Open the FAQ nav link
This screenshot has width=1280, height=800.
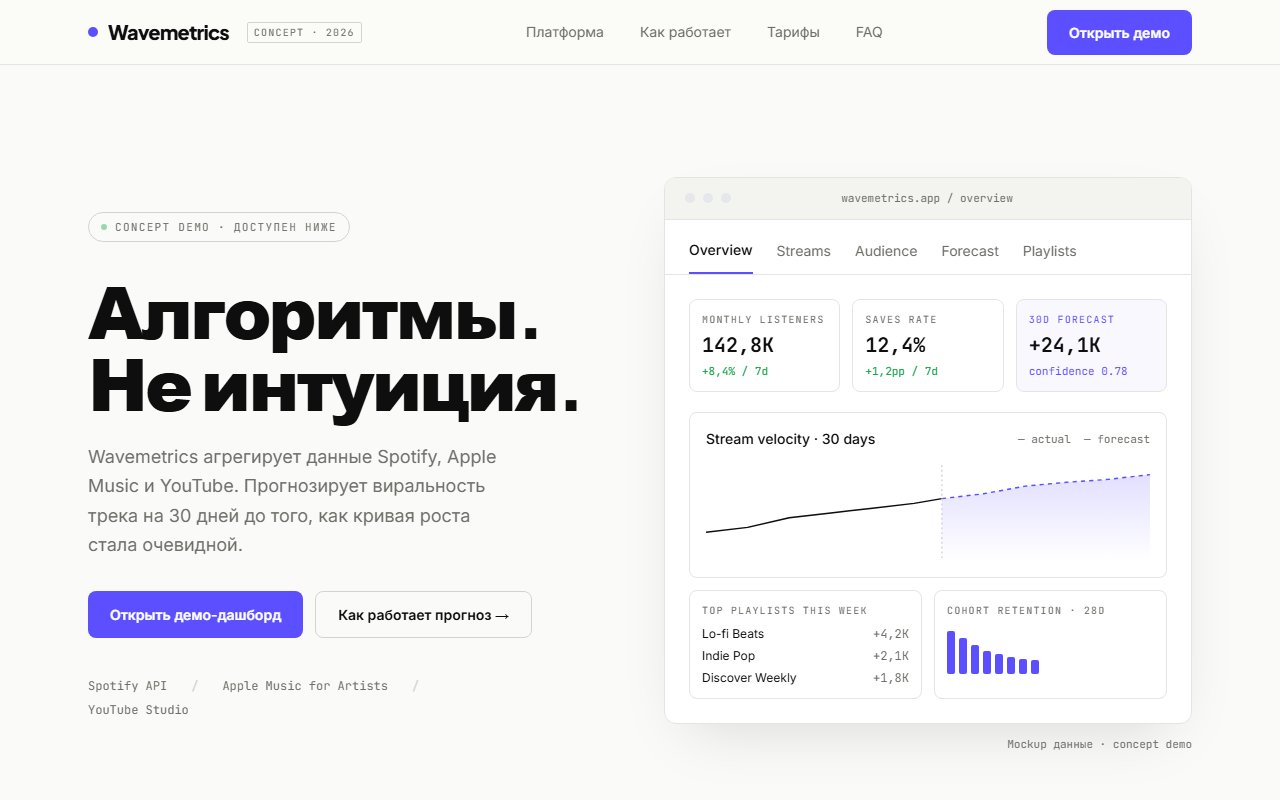click(869, 32)
